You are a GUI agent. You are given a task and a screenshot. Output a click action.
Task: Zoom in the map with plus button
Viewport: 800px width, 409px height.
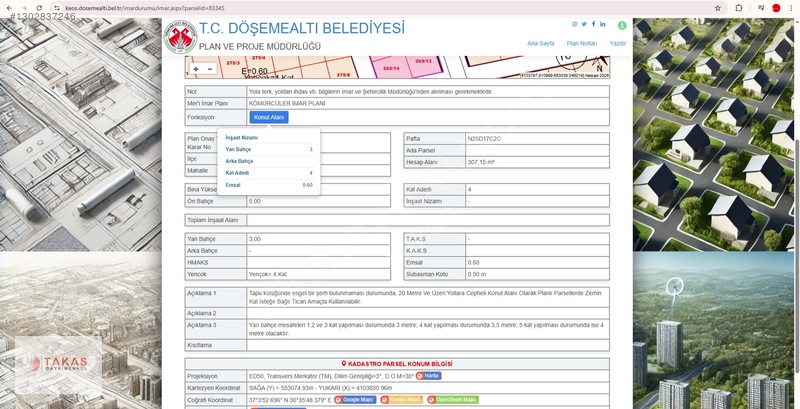(196, 69)
